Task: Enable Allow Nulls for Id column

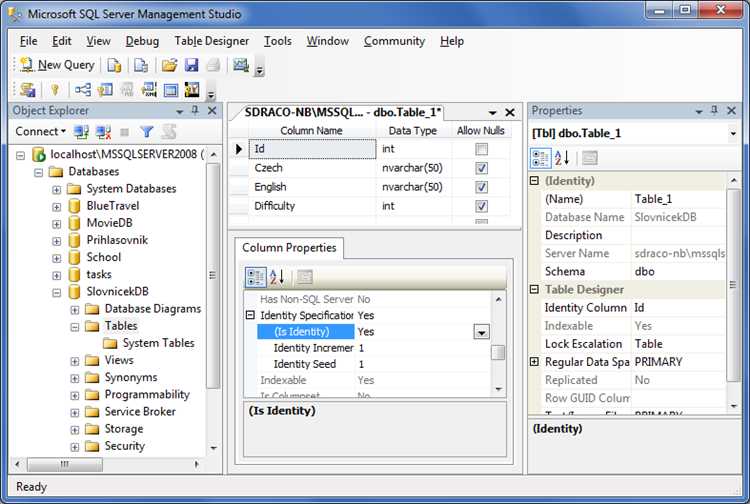Action: (481, 149)
